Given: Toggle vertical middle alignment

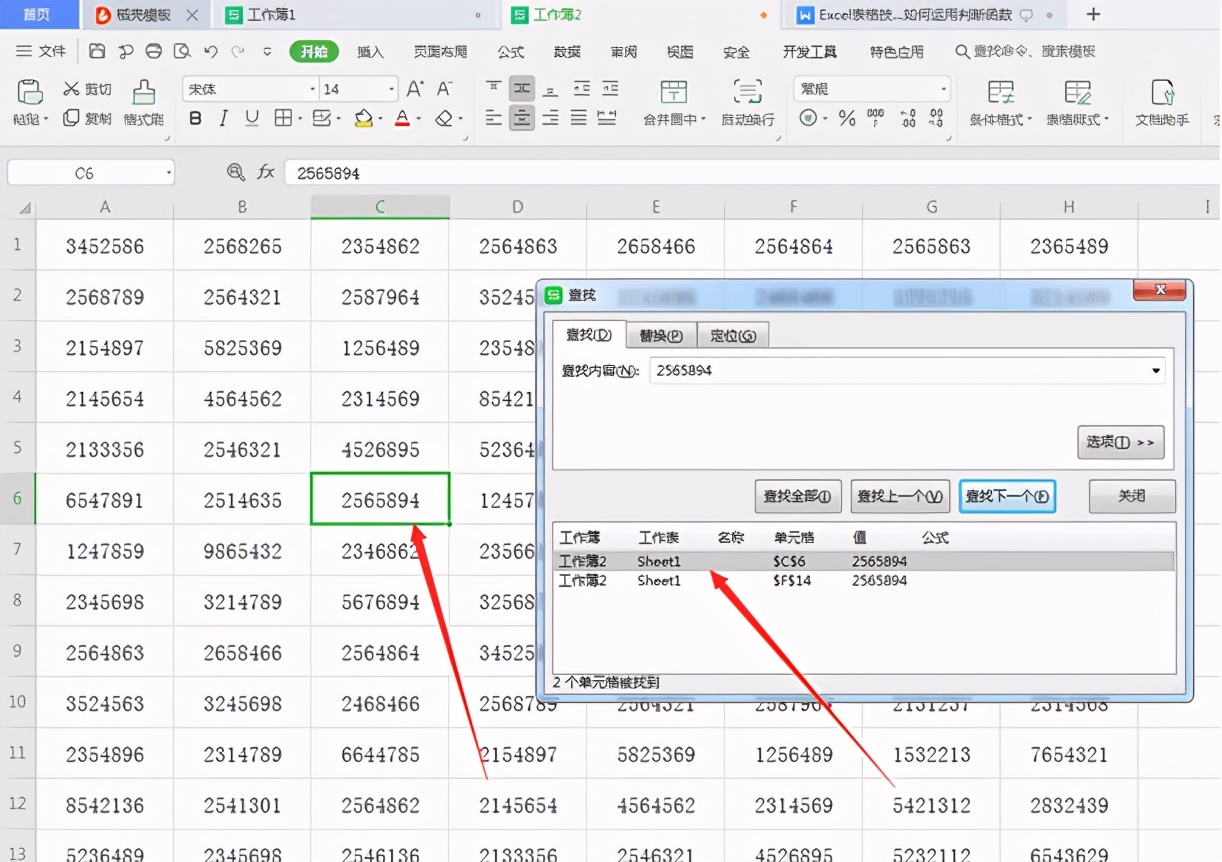Looking at the screenshot, I should [522, 88].
